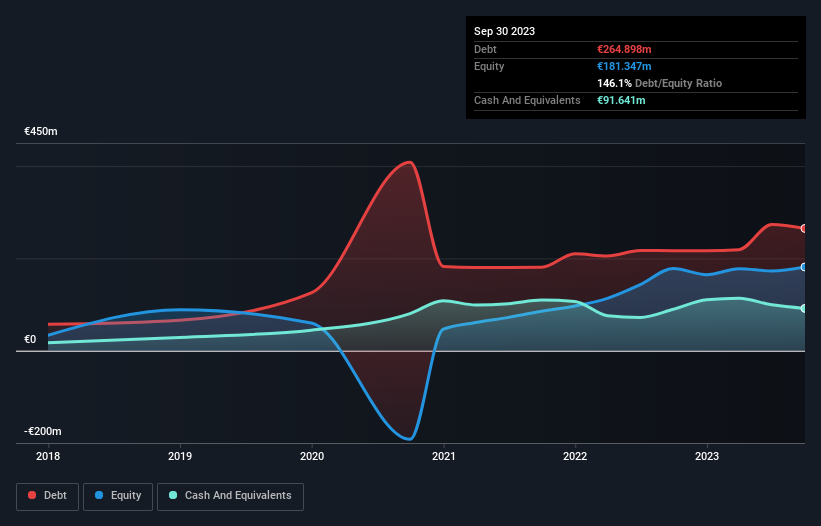Image resolution: width=821 pixels, height=526 pixels.
Task: Click the 2021 x-axis label
Action: pos(443,456)
